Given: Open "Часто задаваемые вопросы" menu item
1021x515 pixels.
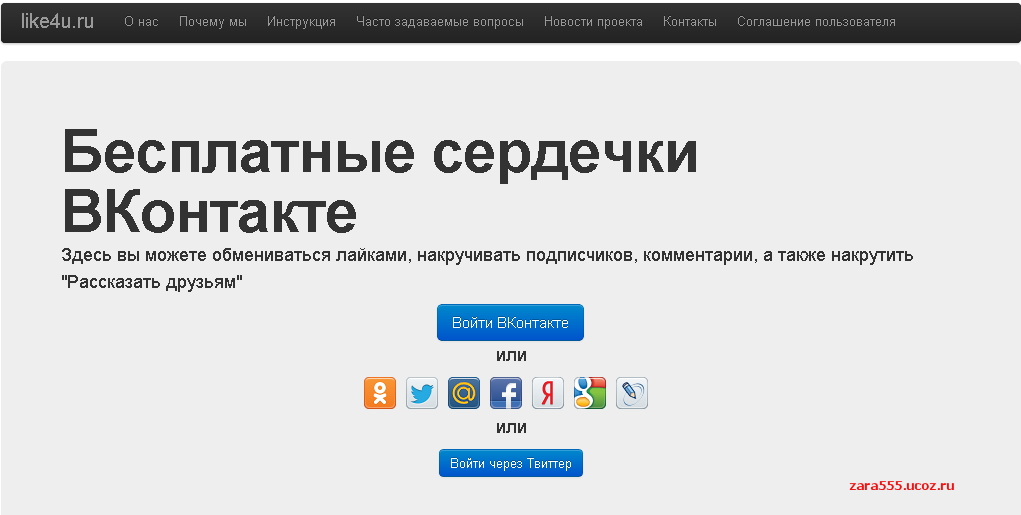Looking at the screenshot, I should pyautogui.click(x=440, y=21).
